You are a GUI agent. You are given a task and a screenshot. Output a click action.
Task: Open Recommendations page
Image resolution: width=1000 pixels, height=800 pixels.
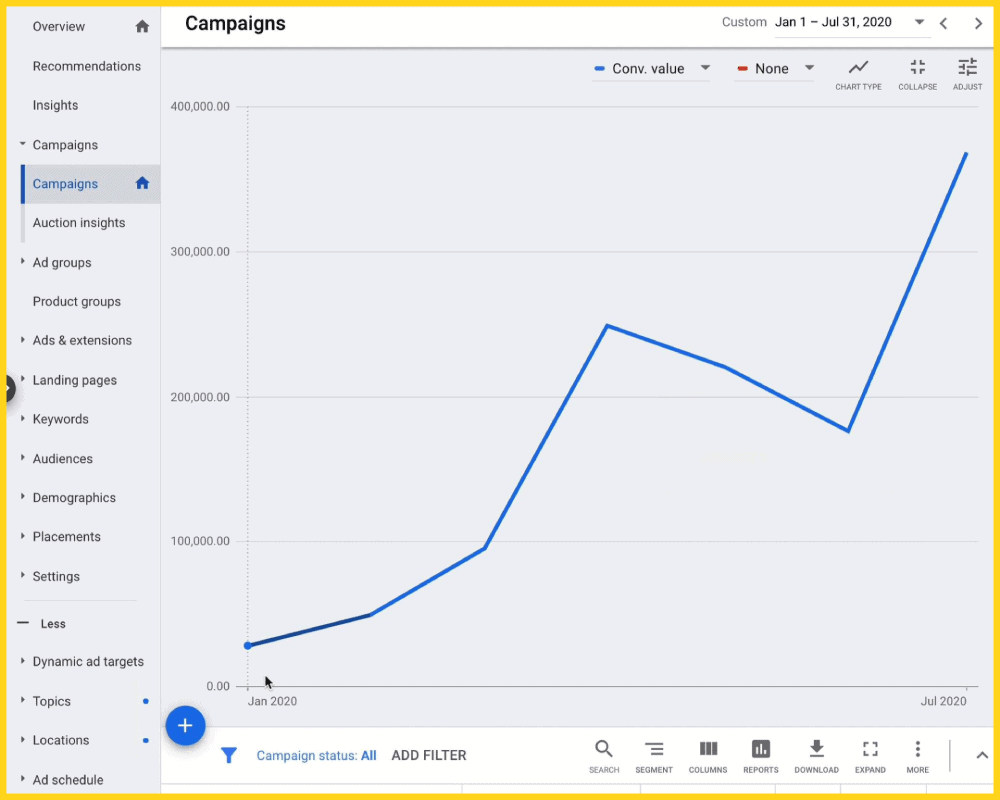pyautogui.click(x=87, y=66)
